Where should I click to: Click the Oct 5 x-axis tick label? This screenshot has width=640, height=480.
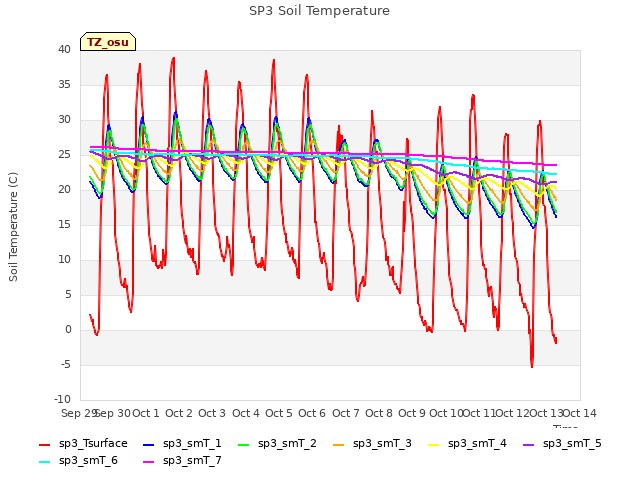tap(279, 413)
